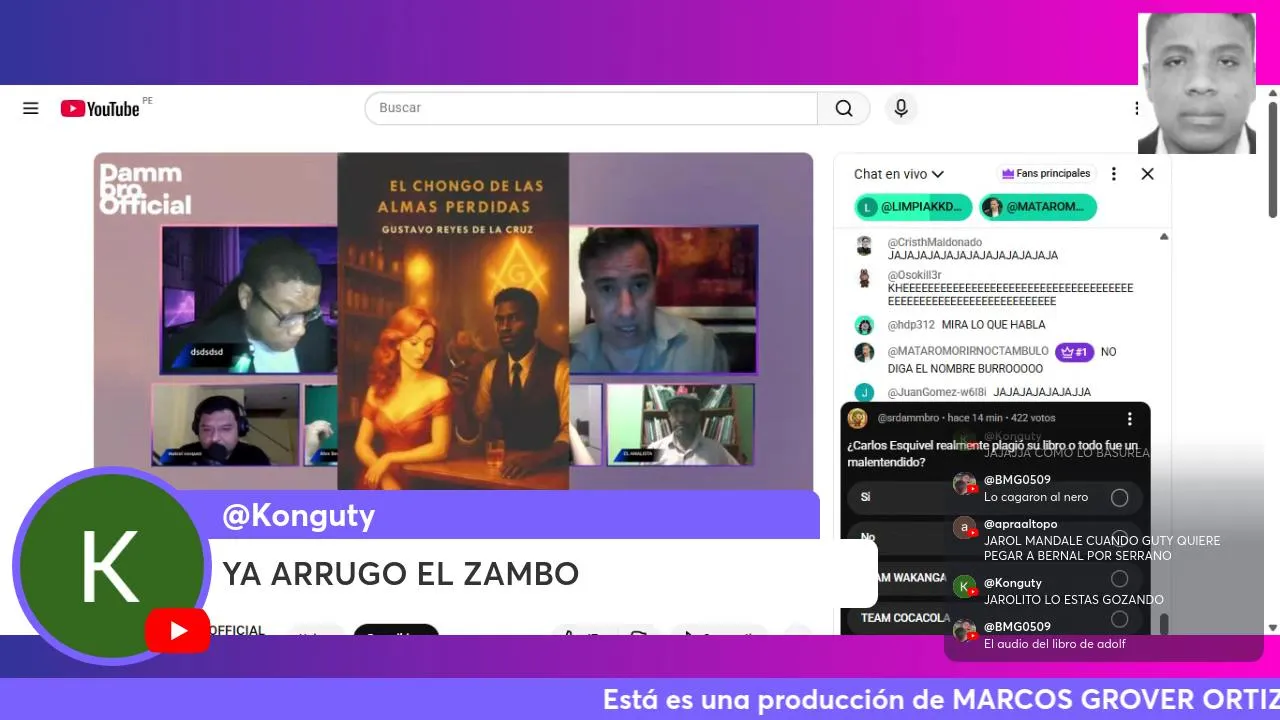Screen dimensions: 1280x720
Task: Click the chat scroll up arrow
Action: pos(1164,237)
